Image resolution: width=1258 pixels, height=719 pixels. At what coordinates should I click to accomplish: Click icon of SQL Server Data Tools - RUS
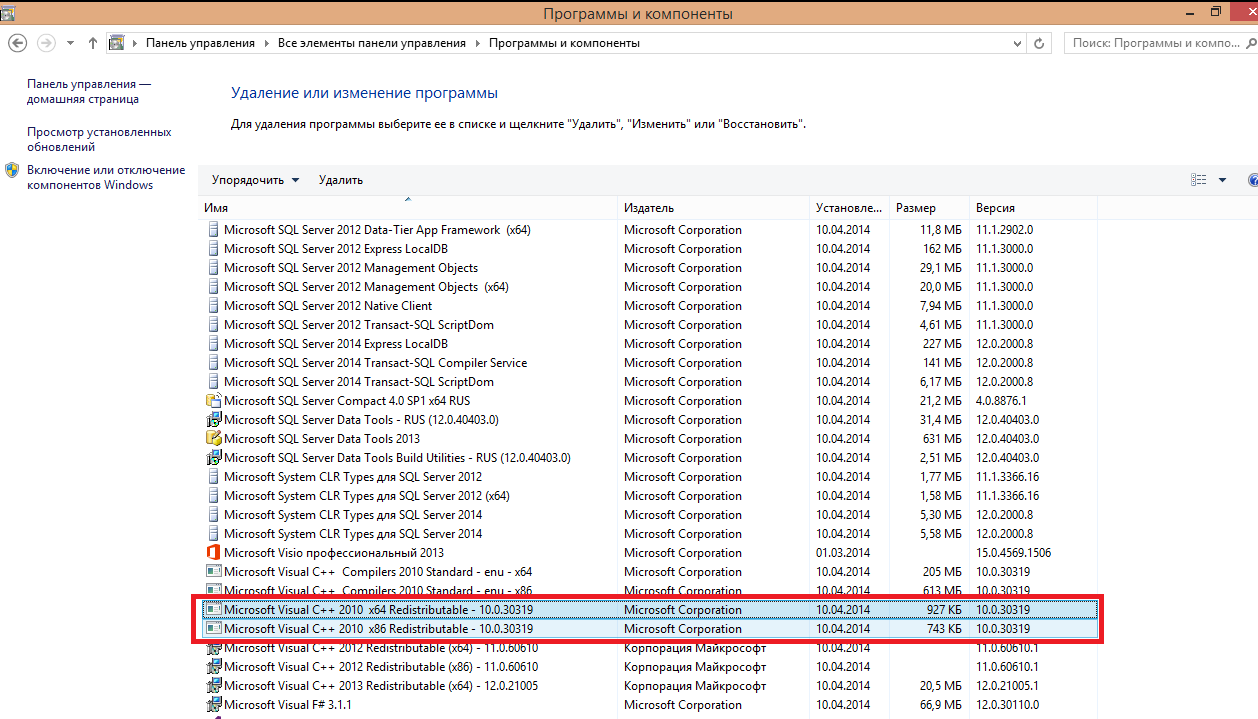click(213, 420)
